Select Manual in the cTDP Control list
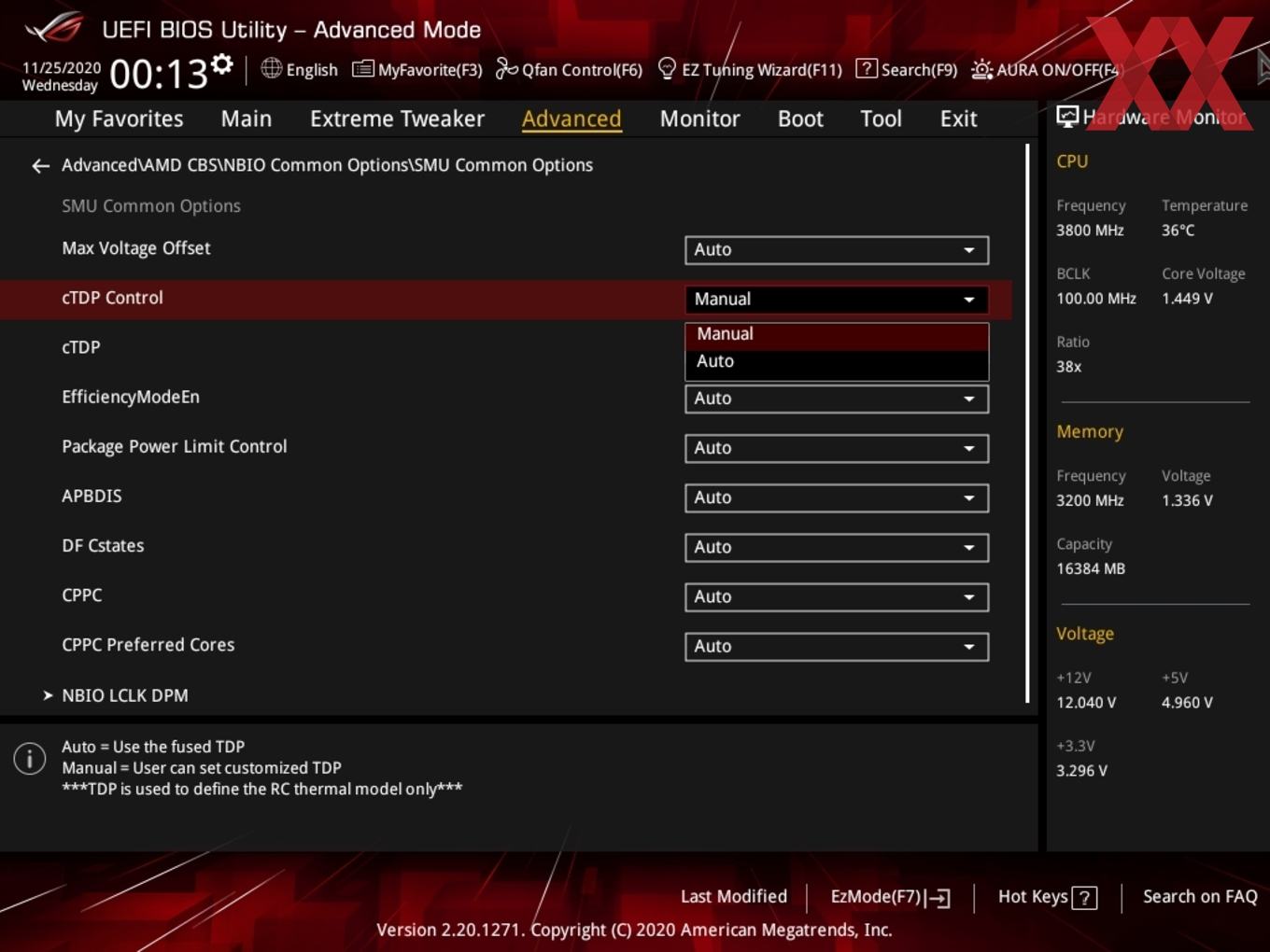Screen dimensions: 1270x952 (837, 334)
